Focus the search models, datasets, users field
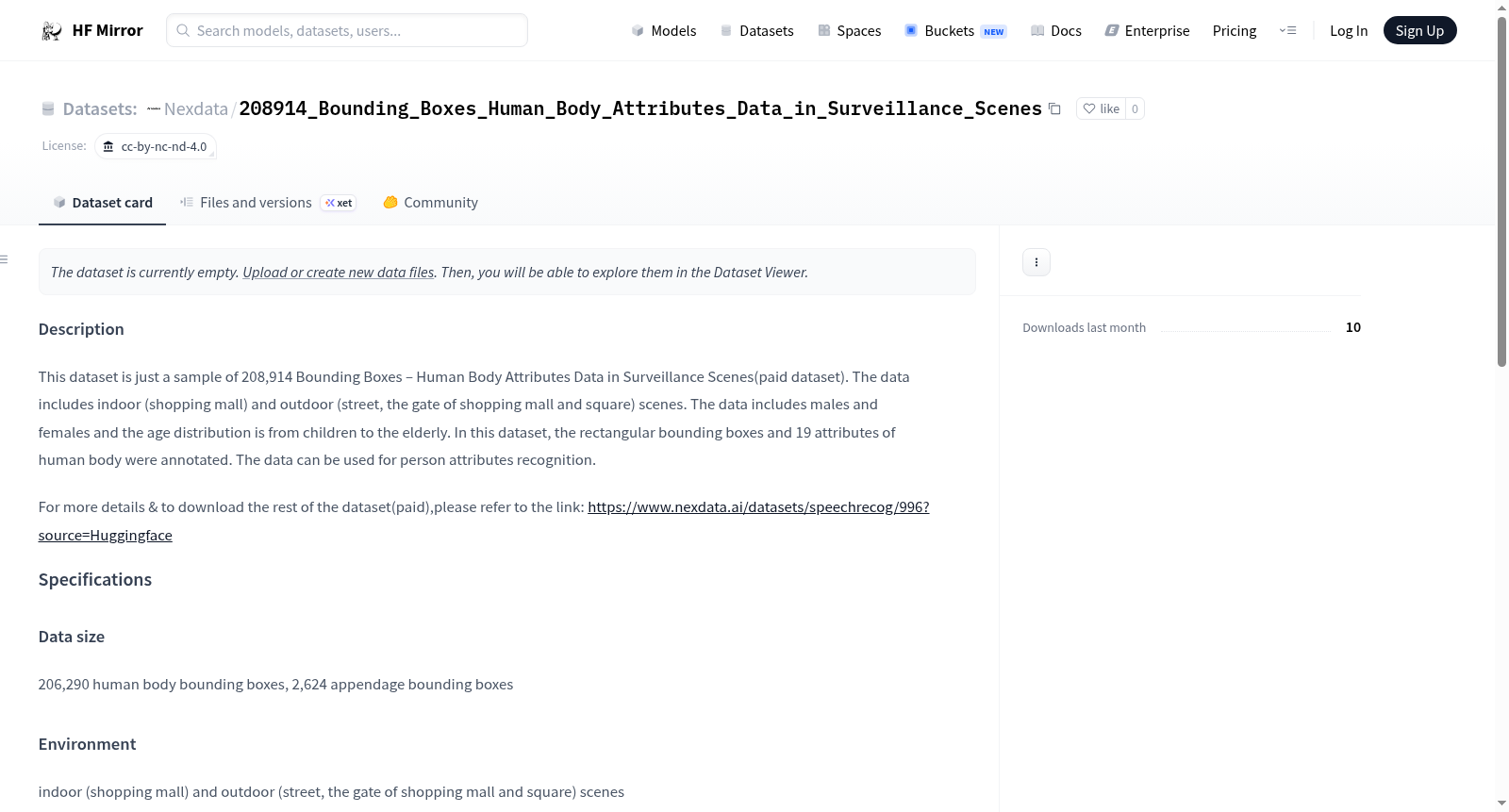This screenshot has height=812, width=1509. [347, 30]
